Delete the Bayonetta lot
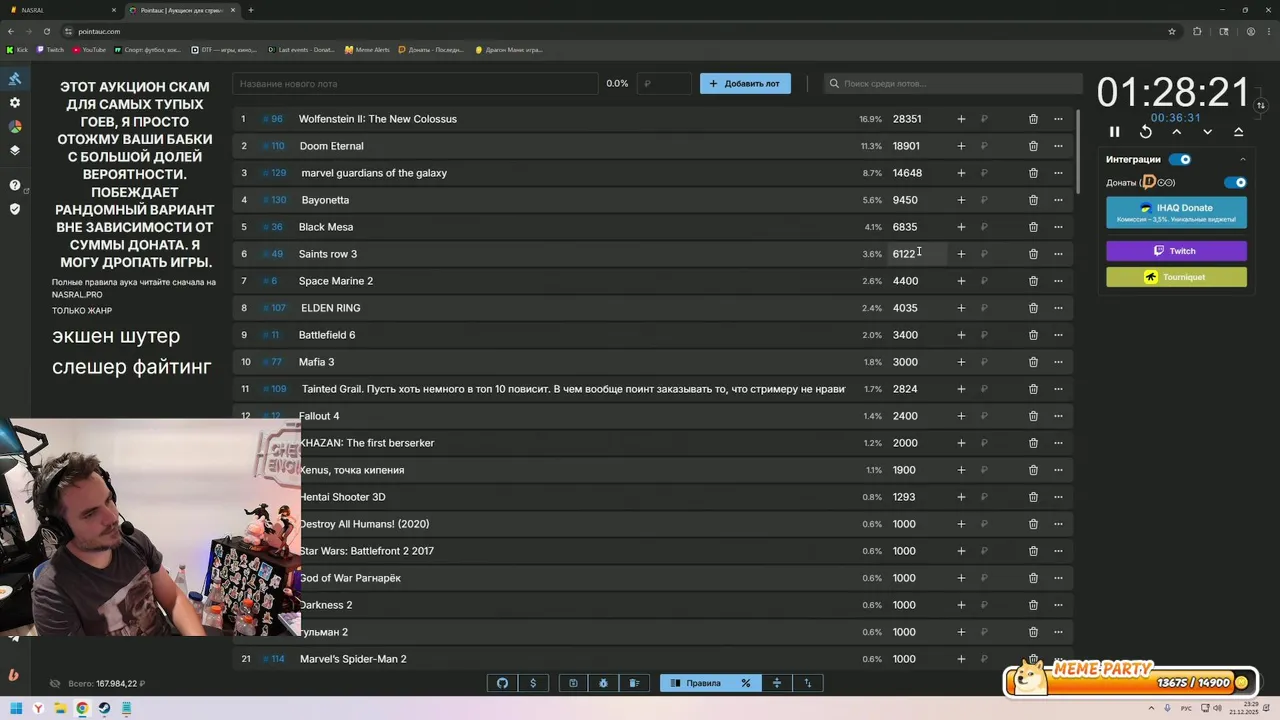The width and height of the screenshot is (1280, 720). coord(1033,200)
